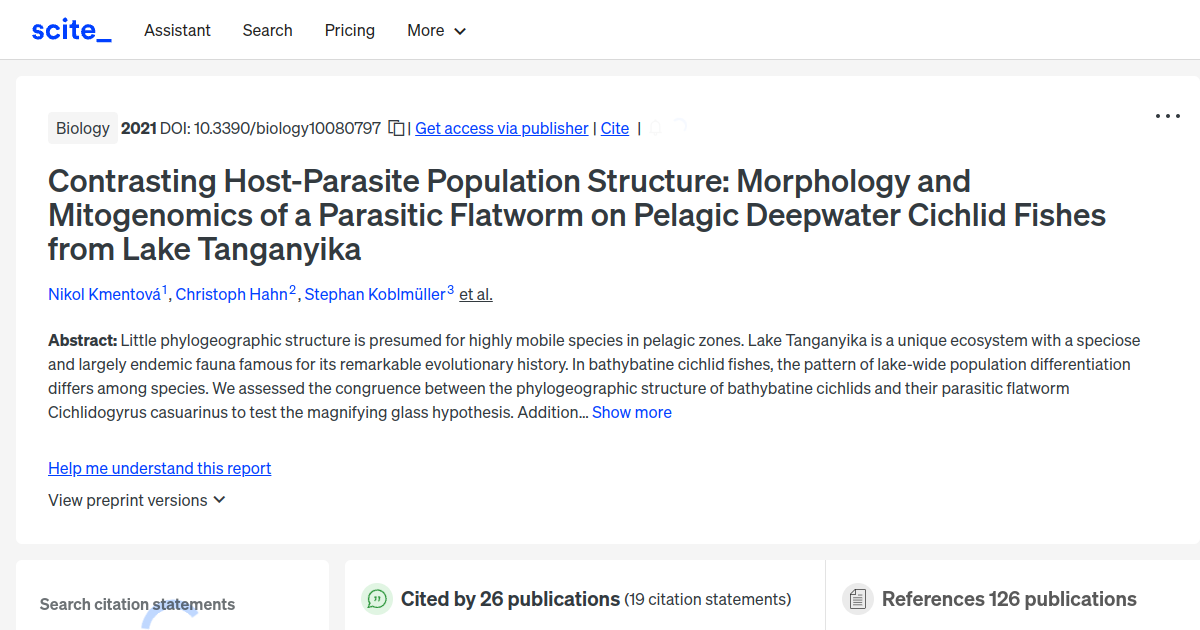This screenshot has width=1200, height=630.
Task: Click et al. to show all authors
Action: click(475, 294)
